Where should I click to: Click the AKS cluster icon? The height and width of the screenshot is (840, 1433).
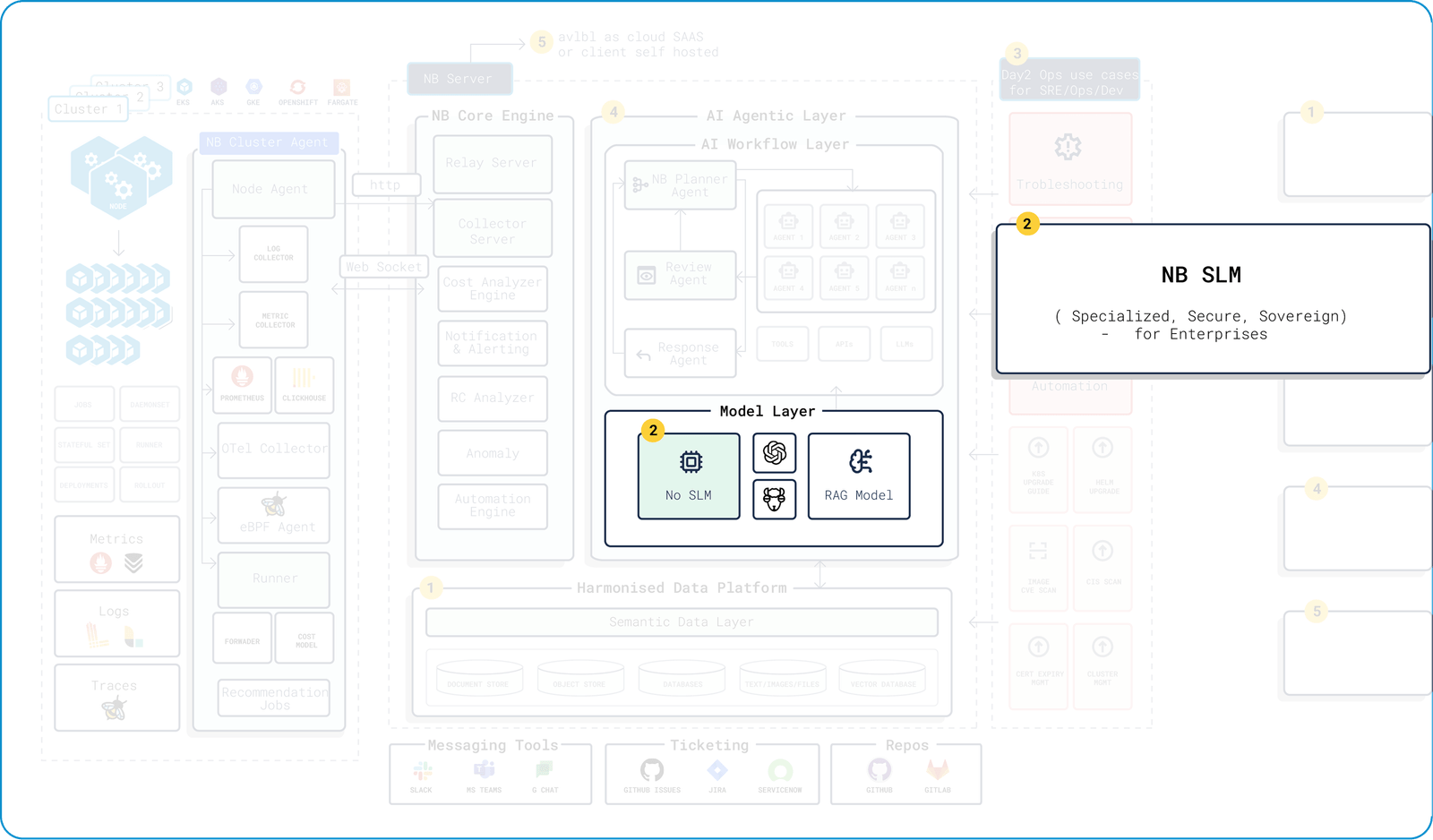219,87
